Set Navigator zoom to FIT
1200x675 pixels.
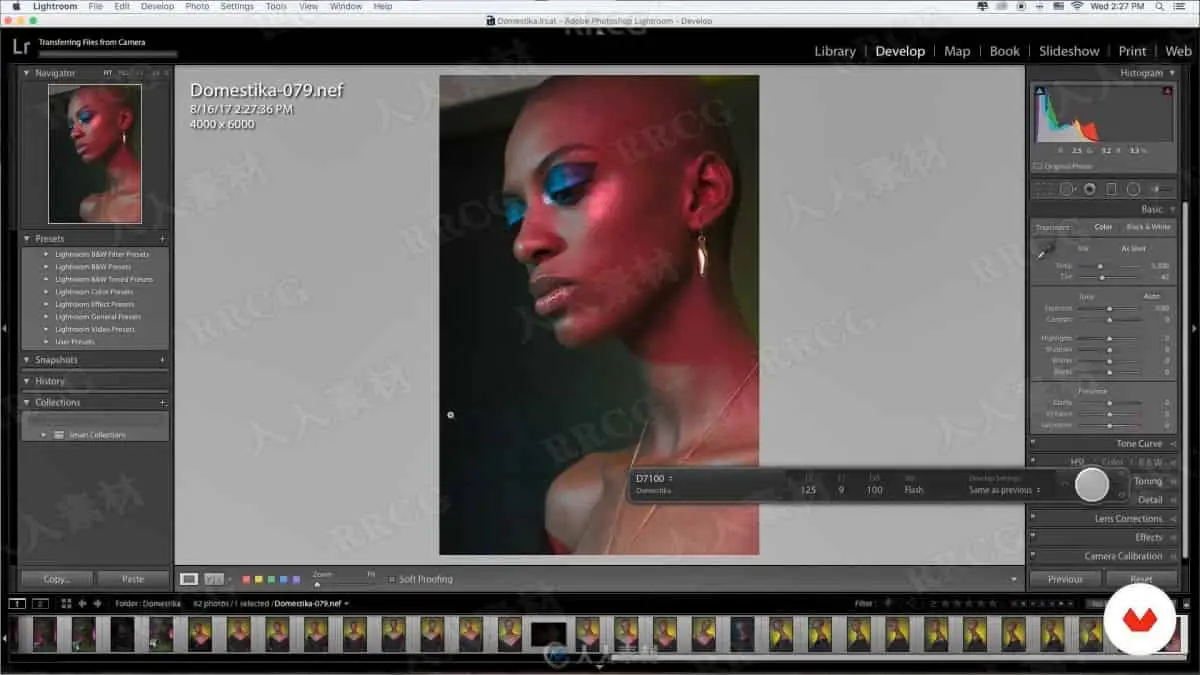click(107, 73)
